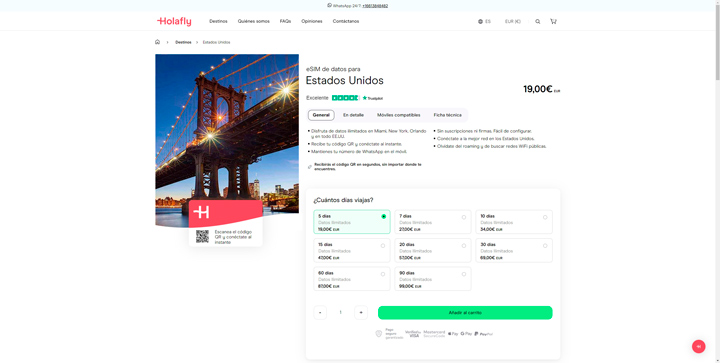
Task: Click the home breadcrumb icon
Action: pyautogui.click(x=158, y=42)
